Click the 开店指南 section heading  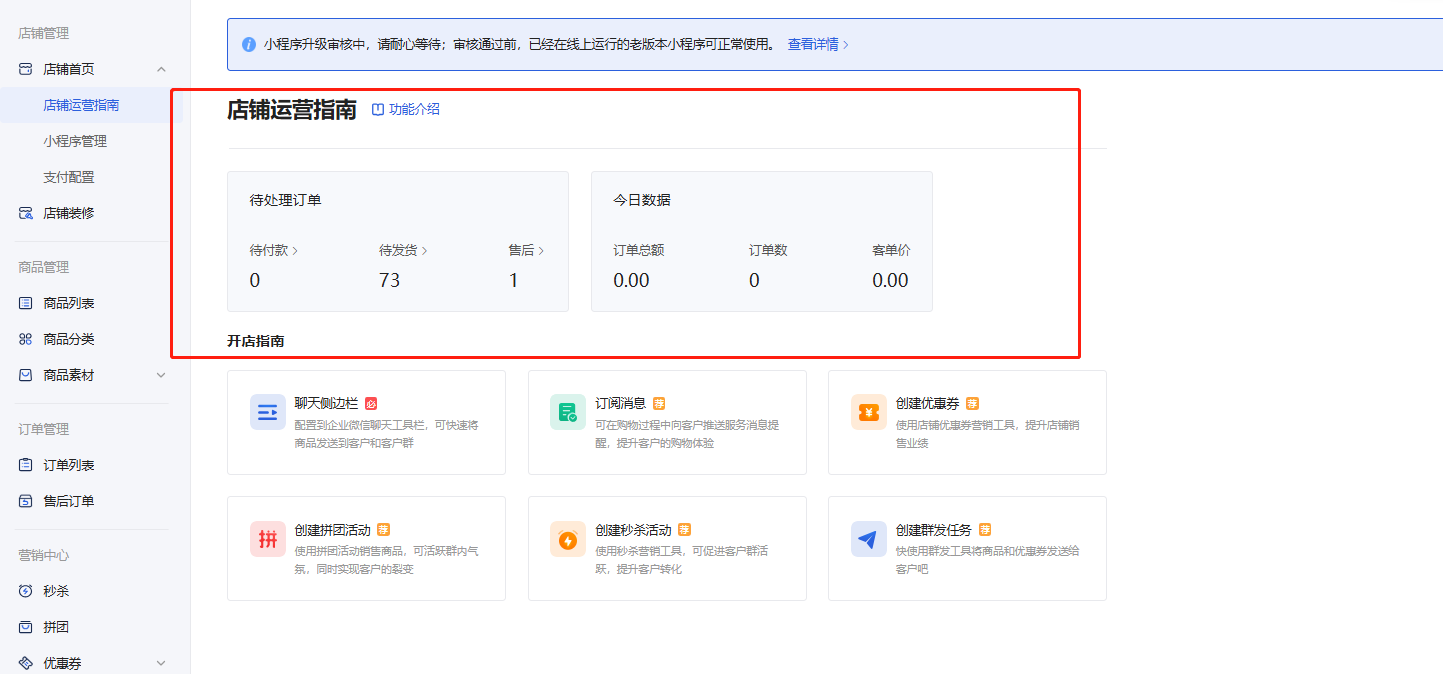tap(256, 342)
